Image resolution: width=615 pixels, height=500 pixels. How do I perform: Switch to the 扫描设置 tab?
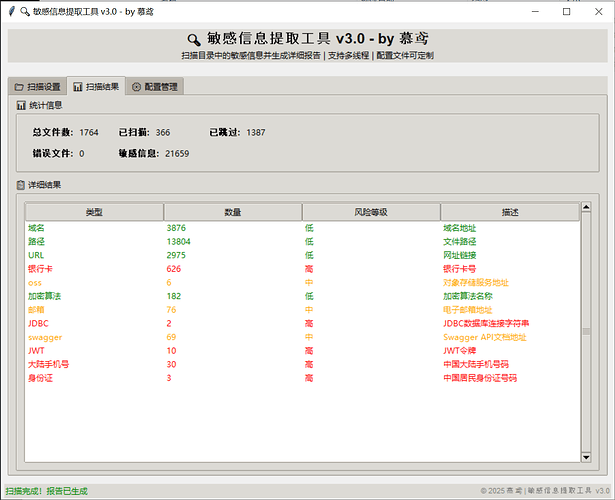(37, 87)
